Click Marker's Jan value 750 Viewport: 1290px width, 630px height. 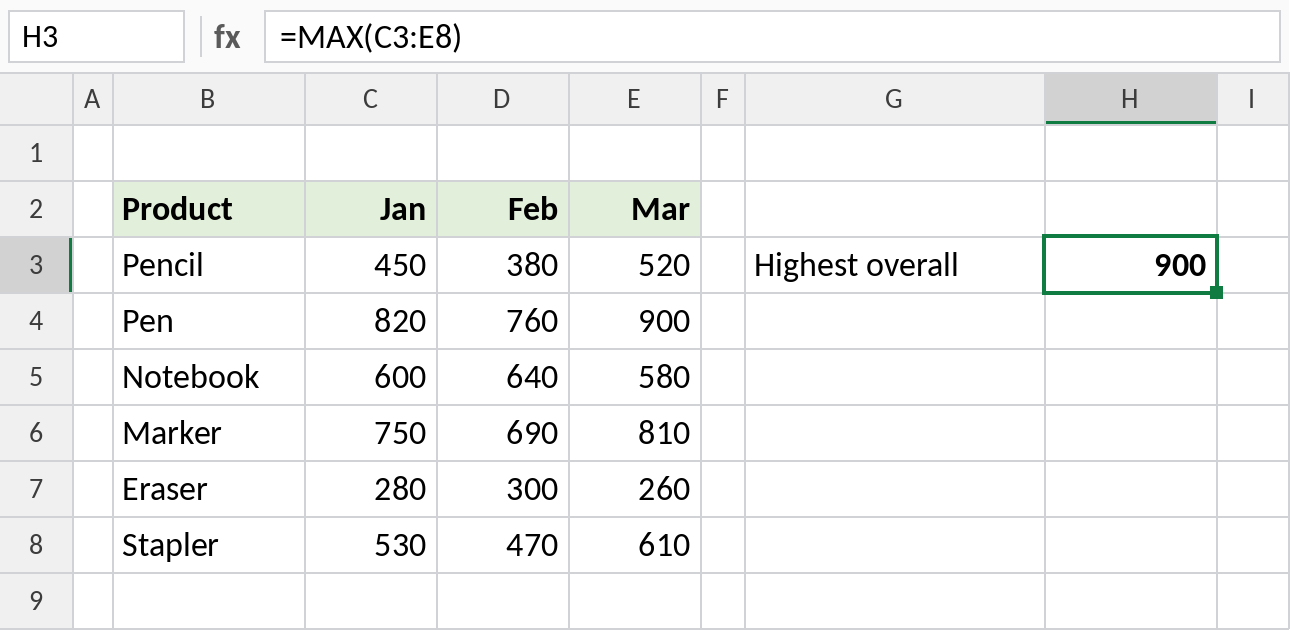371,433
